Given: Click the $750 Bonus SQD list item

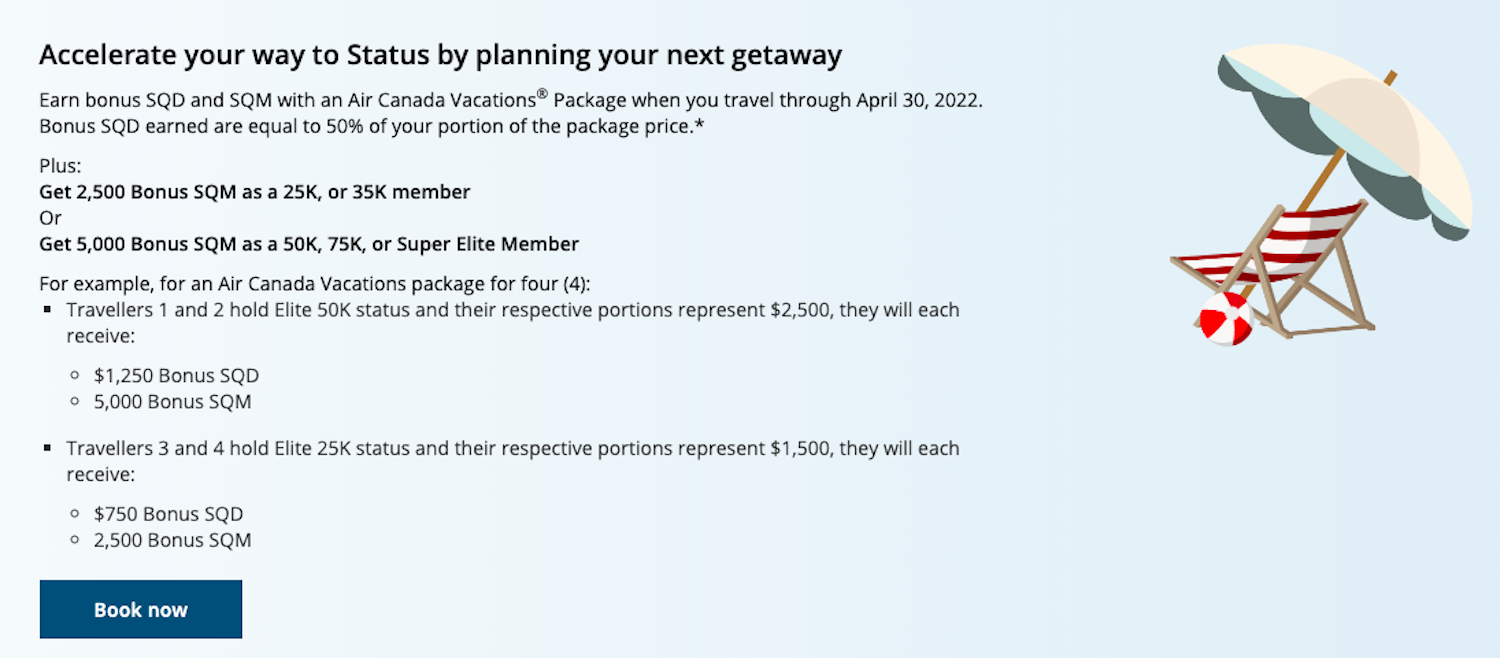Looking at the screenshot, I should (x=160, y=513).
